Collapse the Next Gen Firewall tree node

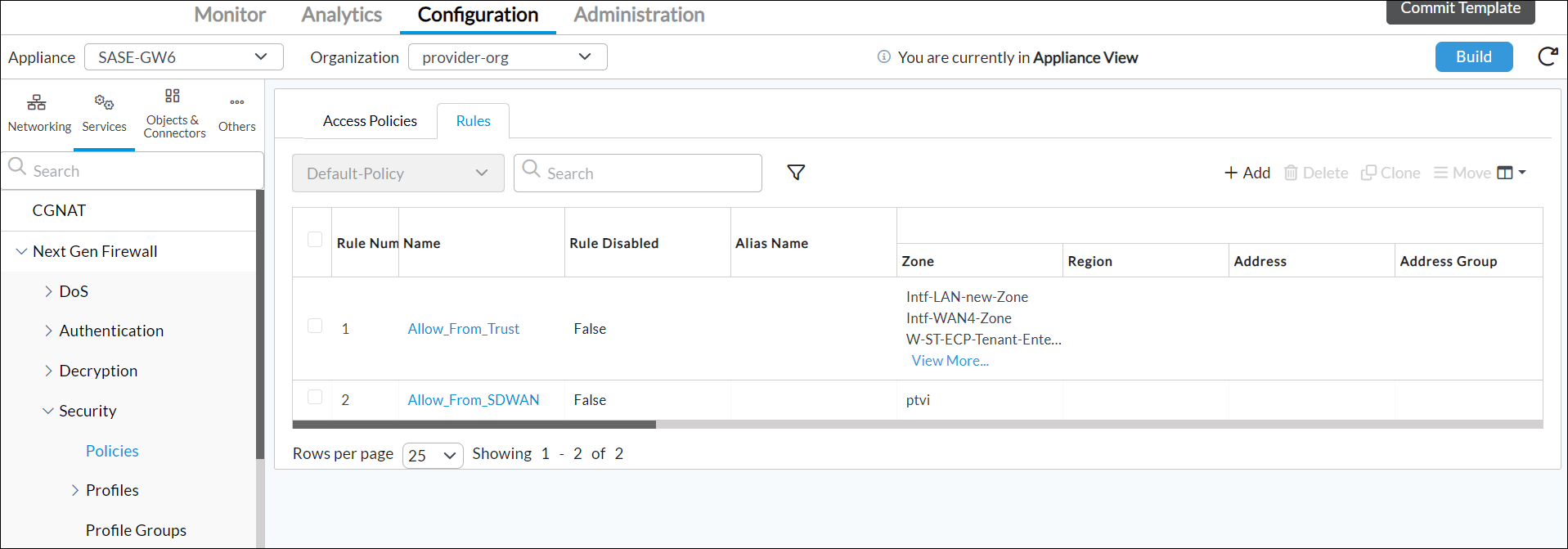(x=21, y=251)
